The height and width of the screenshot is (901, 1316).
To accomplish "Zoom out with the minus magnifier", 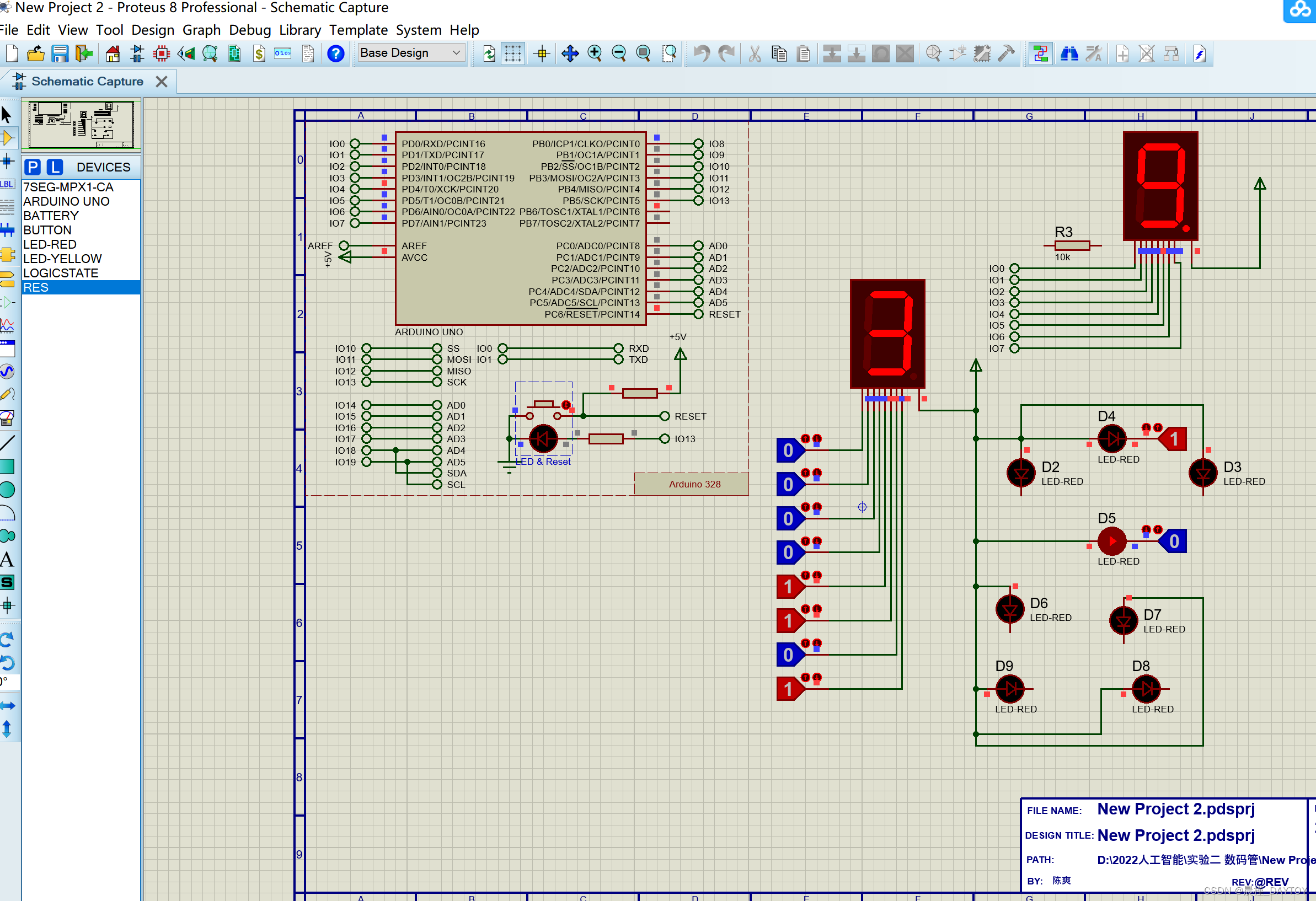I will click(619, 54).
